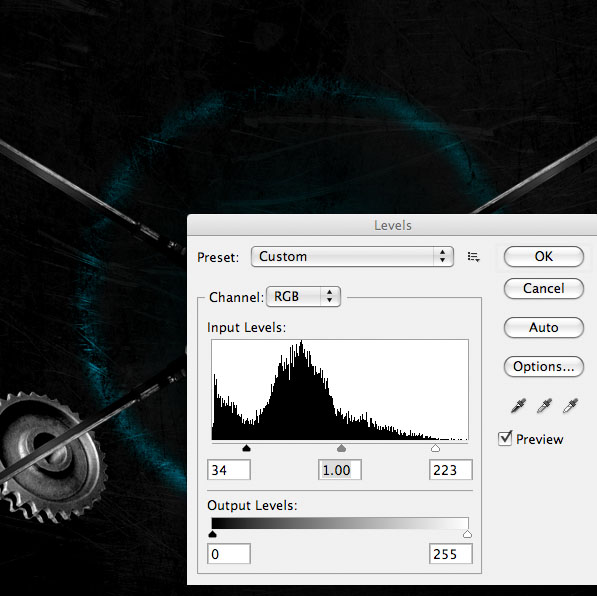597x596 pixels.
Task: Click the white output levels slider handle
Action: click(x=467, y=534)
